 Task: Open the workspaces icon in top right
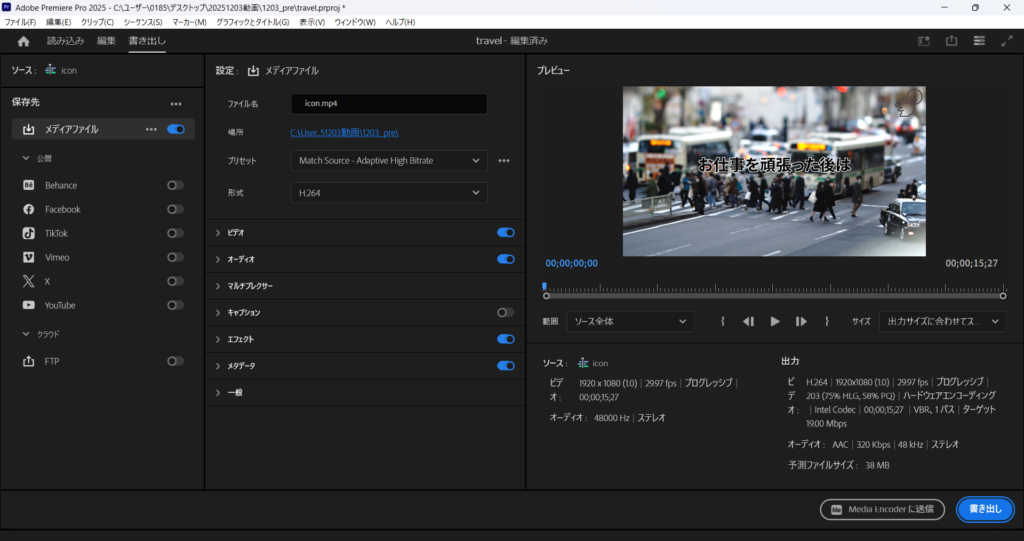[x=979, y=41]
